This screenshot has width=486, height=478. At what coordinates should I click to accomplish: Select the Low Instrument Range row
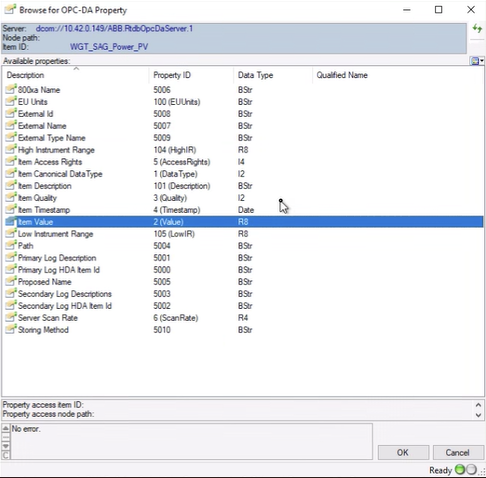point(244,234)
